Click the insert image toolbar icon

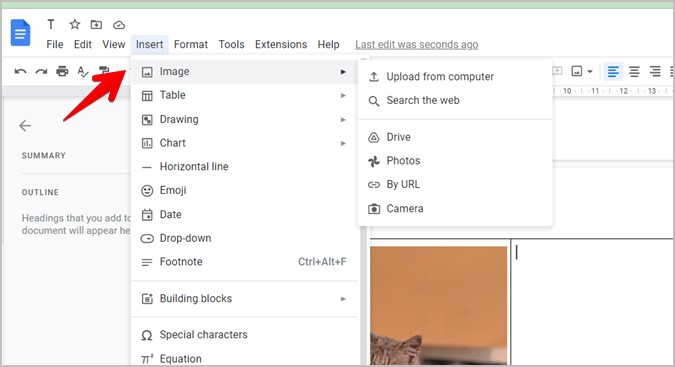click(576, 71)
